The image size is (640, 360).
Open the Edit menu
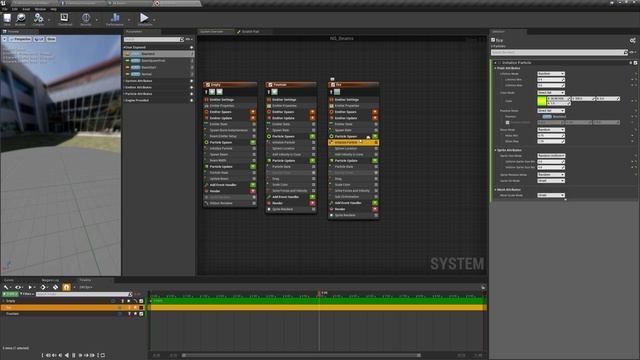pos(15,9)
